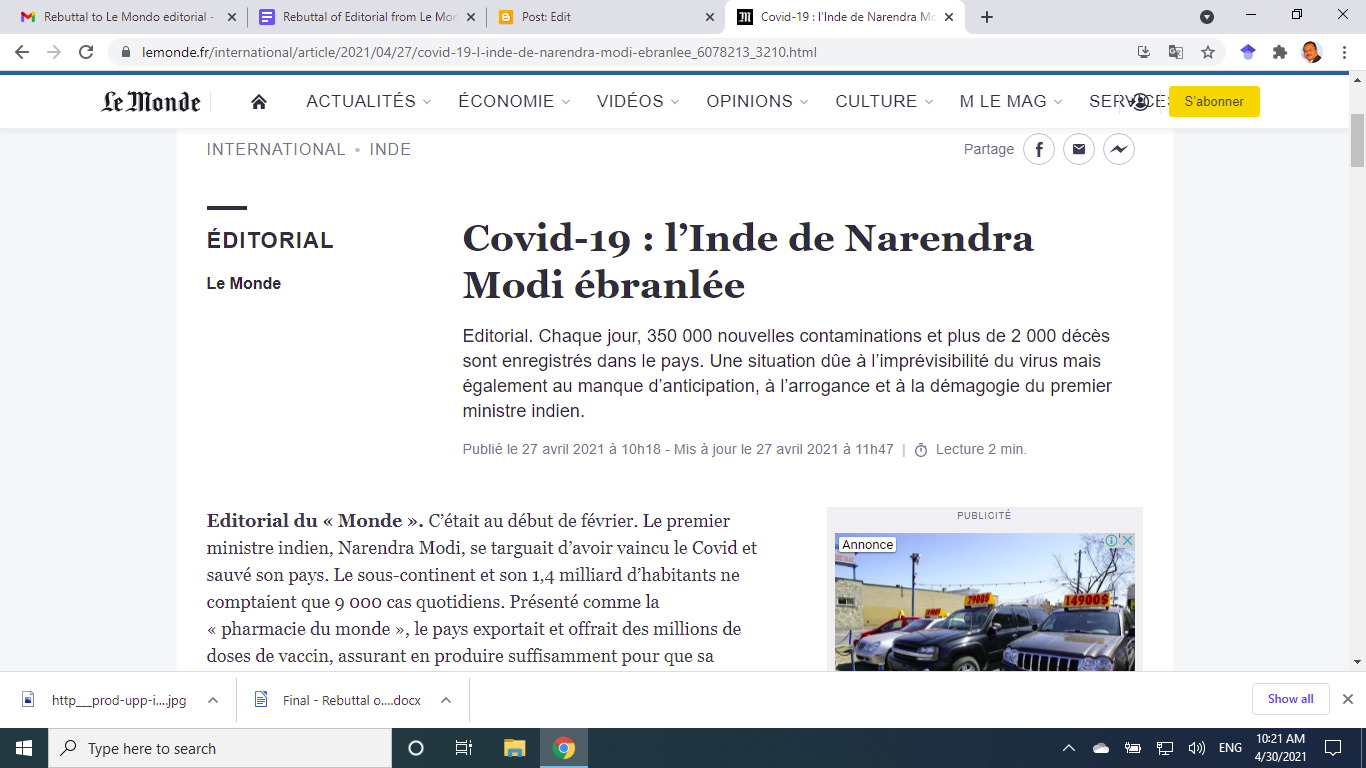Share article via Messenger icon

1118,149
